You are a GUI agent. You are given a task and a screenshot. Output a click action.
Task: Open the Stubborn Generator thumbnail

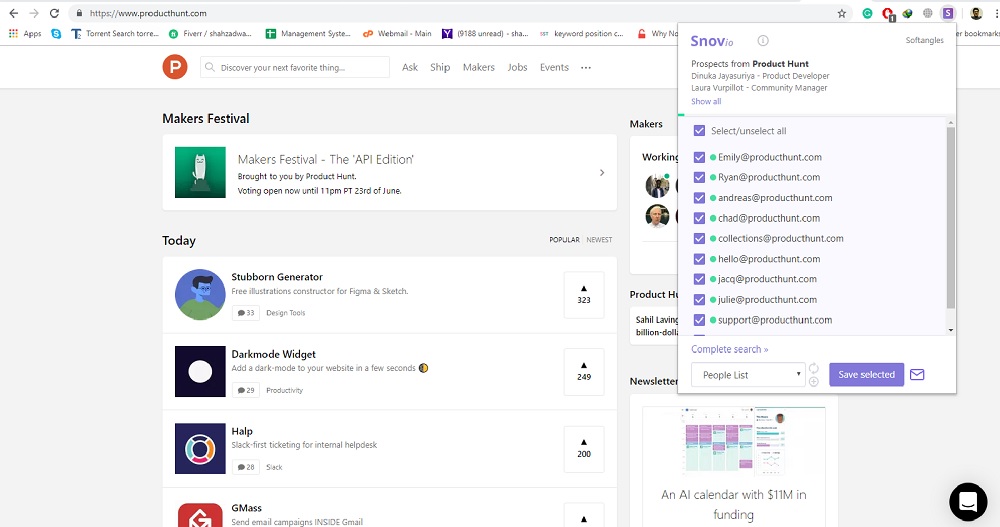tap(200, 294)
